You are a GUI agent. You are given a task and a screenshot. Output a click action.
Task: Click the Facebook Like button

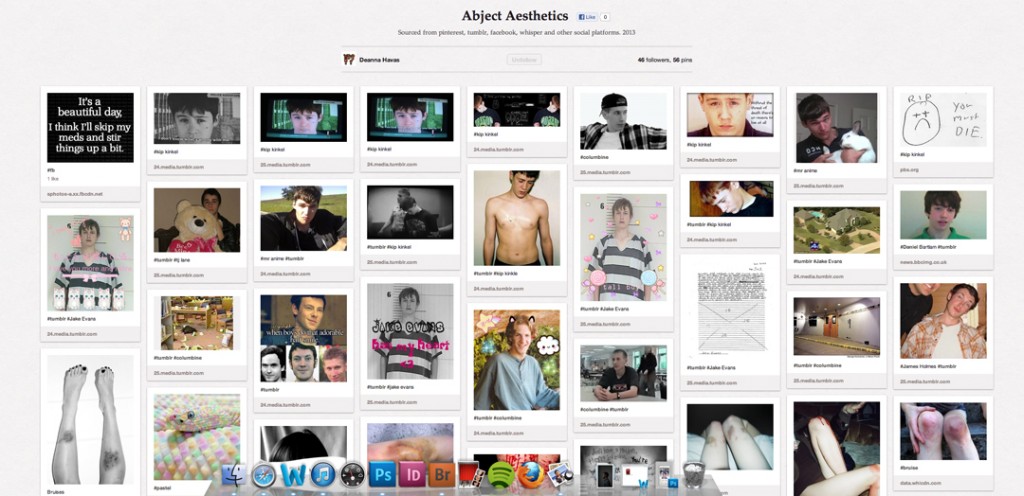coord(586,17)
